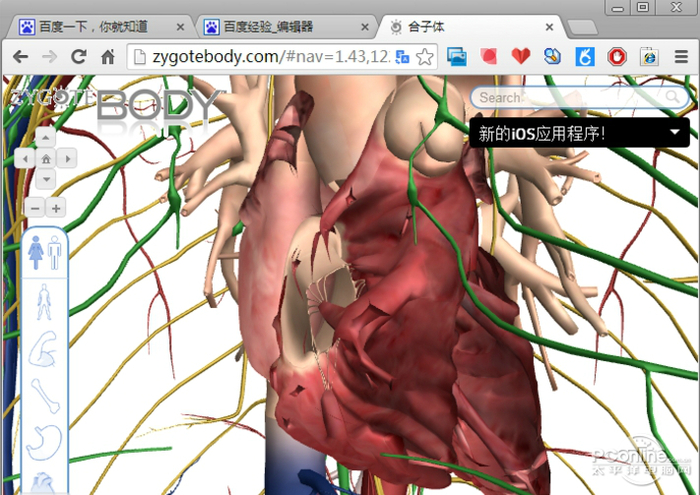Viewport: 700px width, 495px height.
Task: Click the Search input field
Action: (580, 97)
